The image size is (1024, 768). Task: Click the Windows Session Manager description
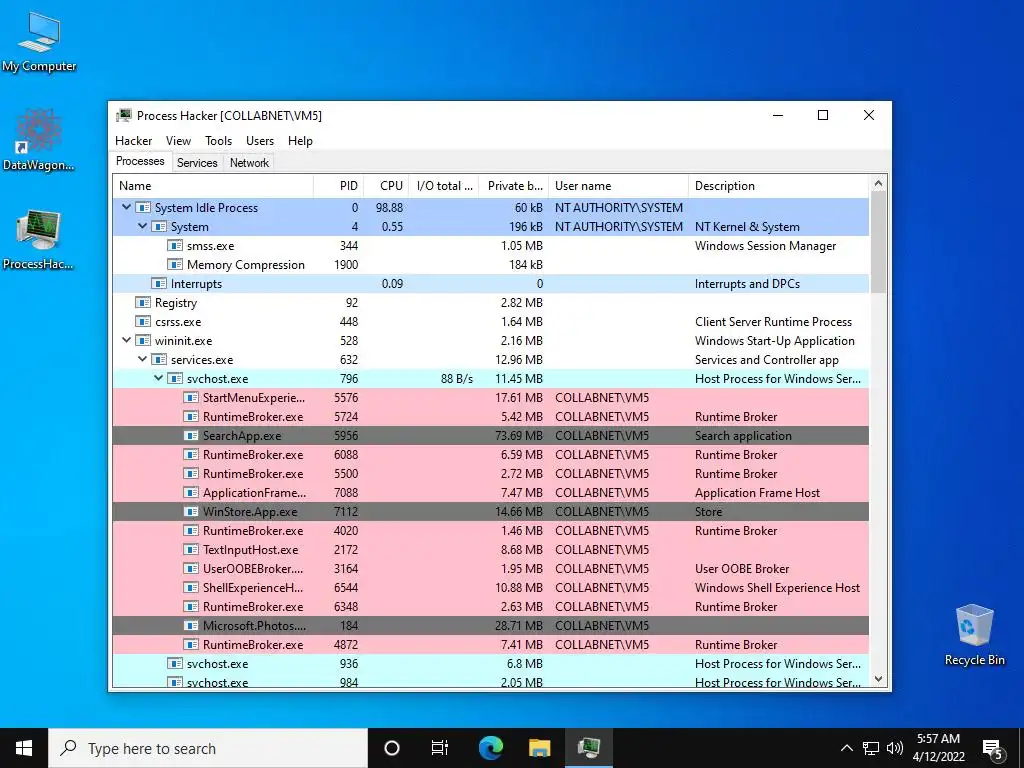point(765,246)
